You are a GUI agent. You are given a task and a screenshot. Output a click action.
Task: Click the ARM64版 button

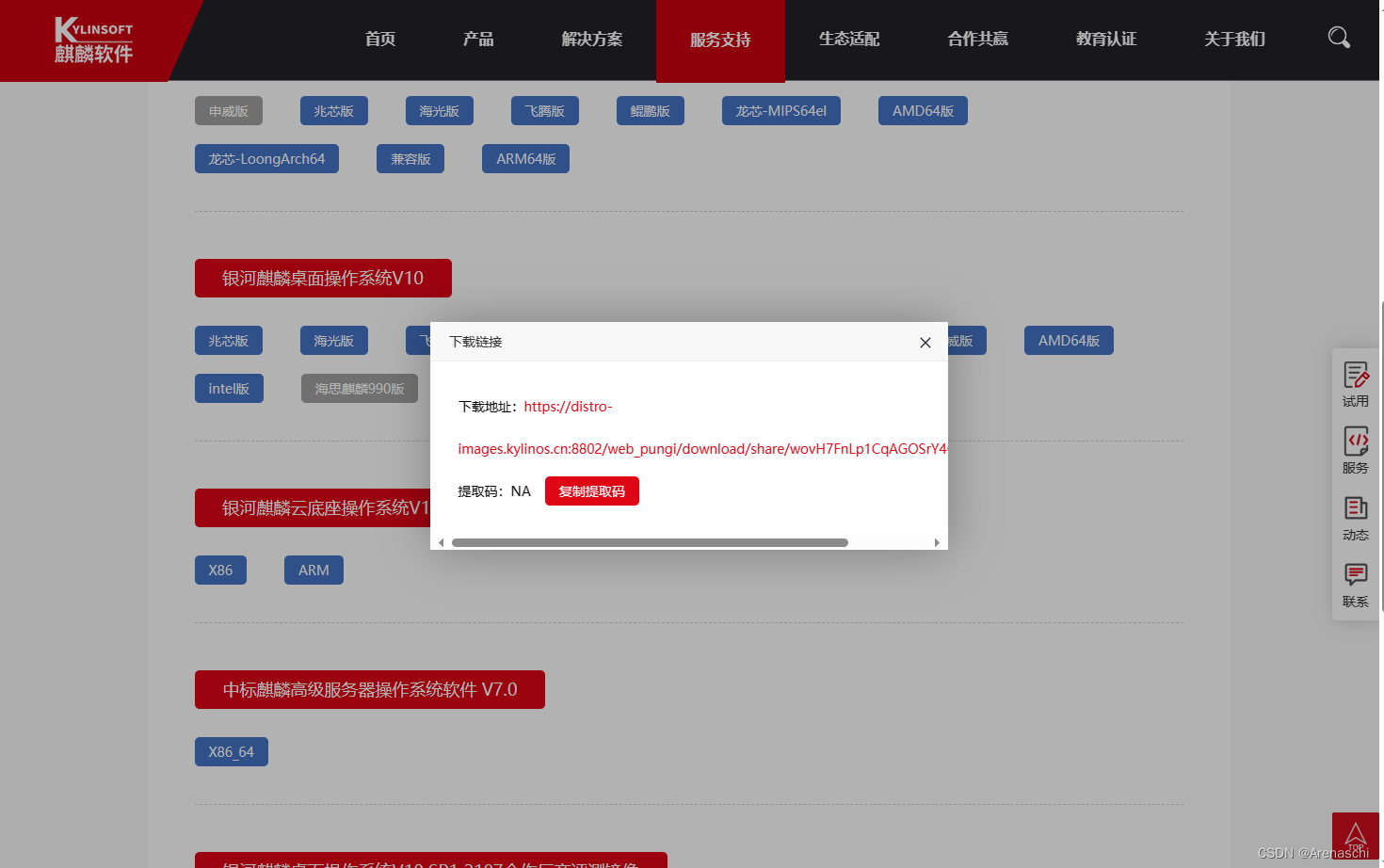coord(525,159)
